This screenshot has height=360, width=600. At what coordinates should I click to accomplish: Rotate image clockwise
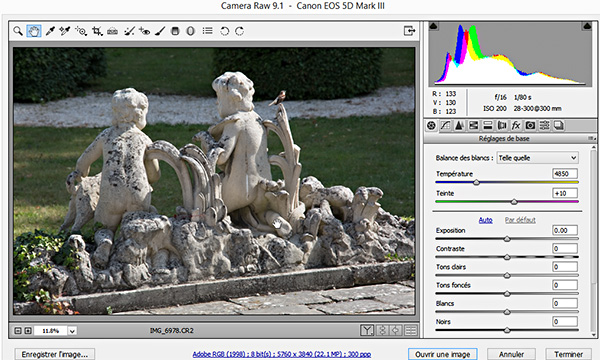tap(240, 31)
